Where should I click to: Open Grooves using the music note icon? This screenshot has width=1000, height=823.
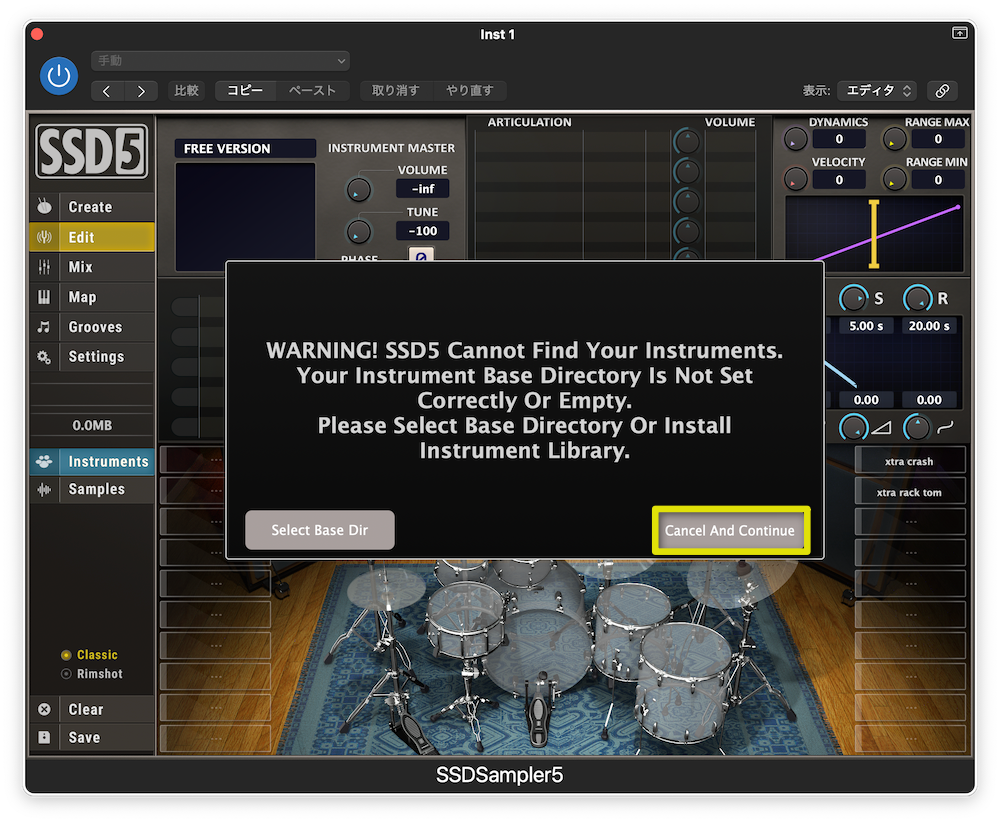tap(45, 326)
